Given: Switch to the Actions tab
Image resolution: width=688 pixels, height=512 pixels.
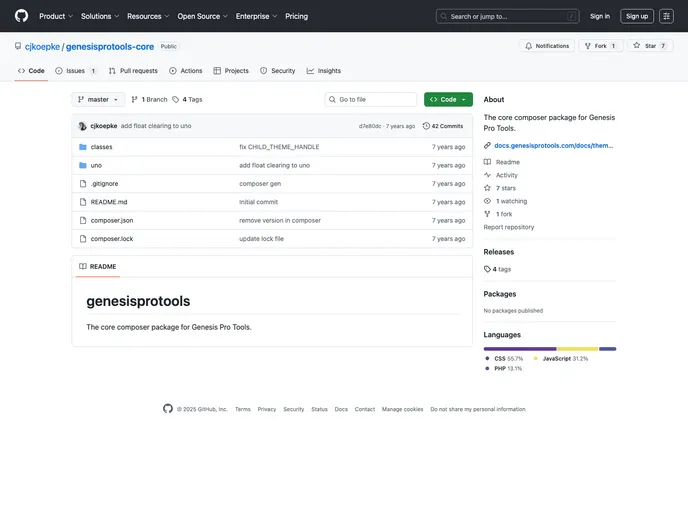Looking at the screenshot, I should [186, 71].
